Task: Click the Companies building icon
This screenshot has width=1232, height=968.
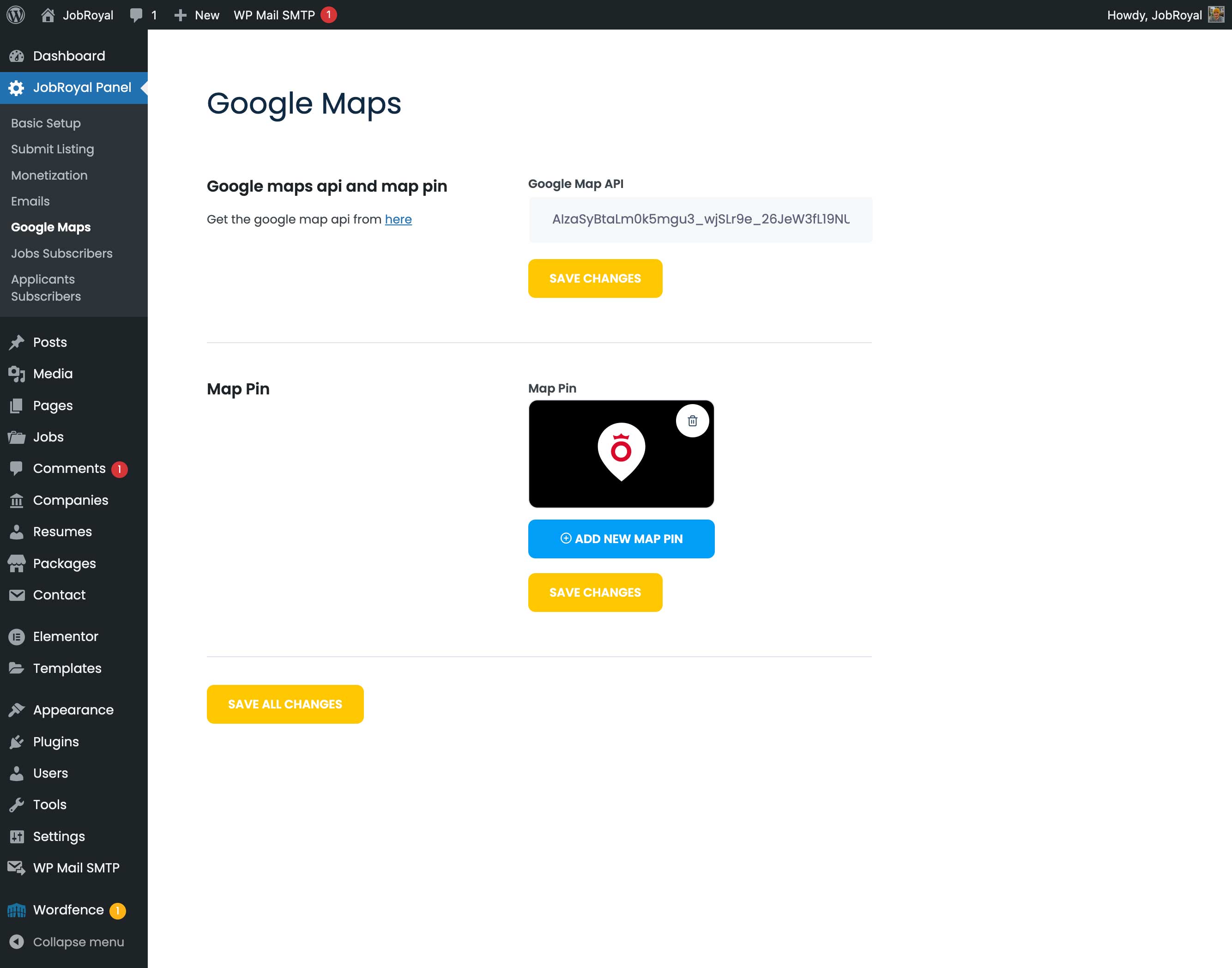Action: coord(17,501)
